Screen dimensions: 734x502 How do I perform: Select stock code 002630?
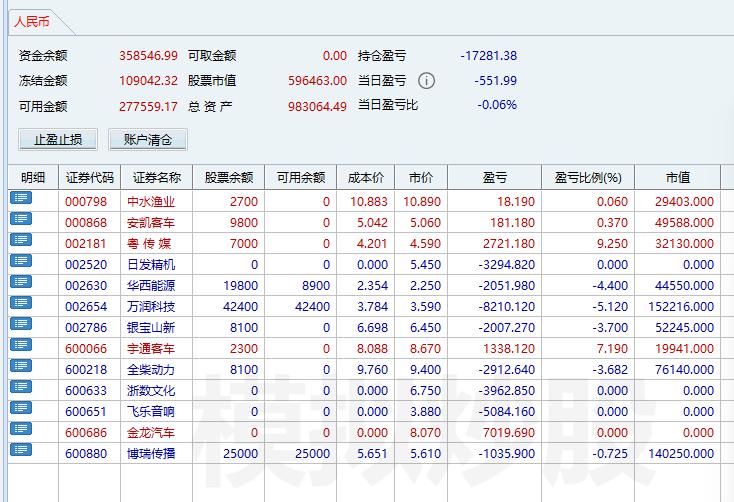pyautogui.click(x=86, y=286)
